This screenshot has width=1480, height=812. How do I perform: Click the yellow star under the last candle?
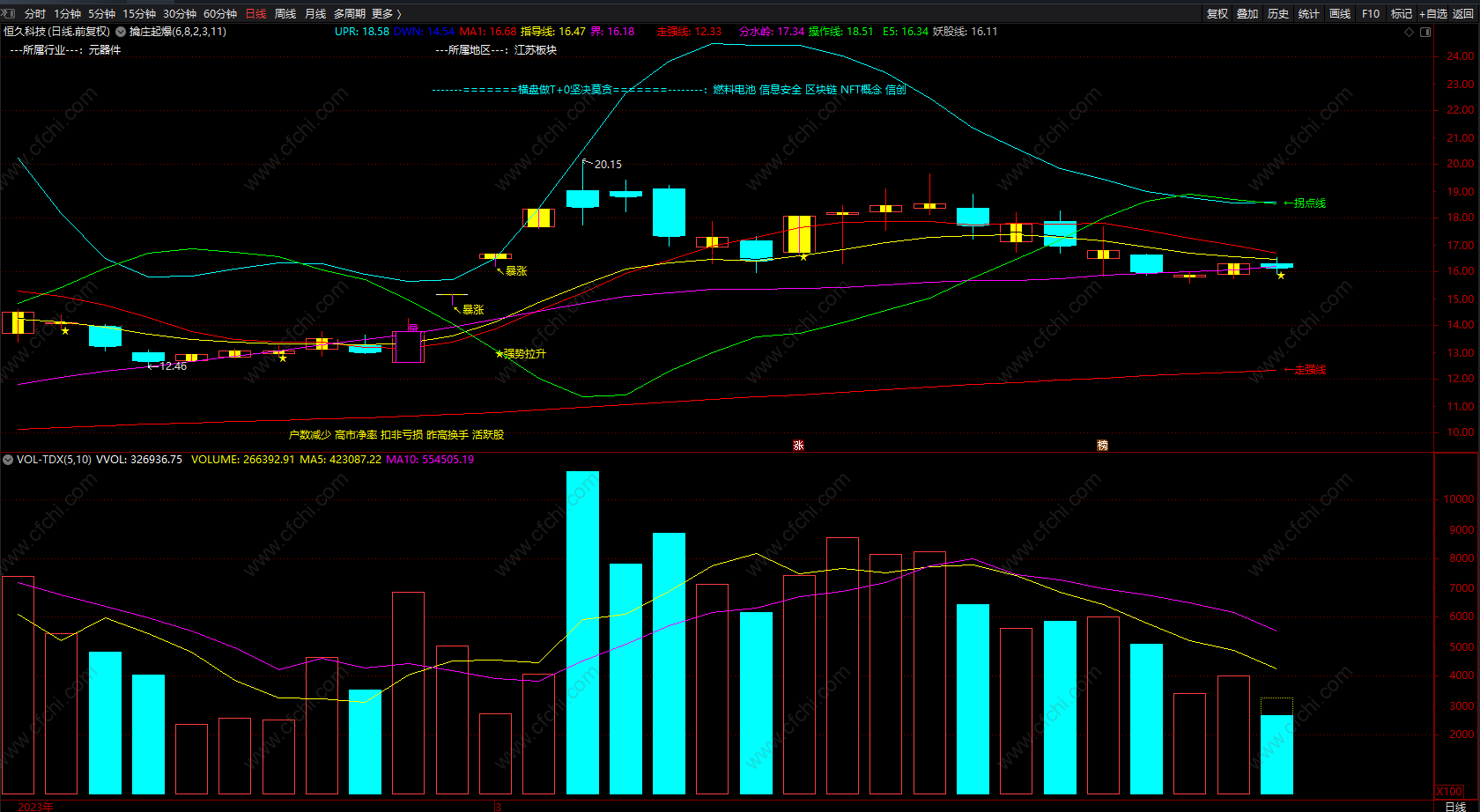click(1281, 276)
